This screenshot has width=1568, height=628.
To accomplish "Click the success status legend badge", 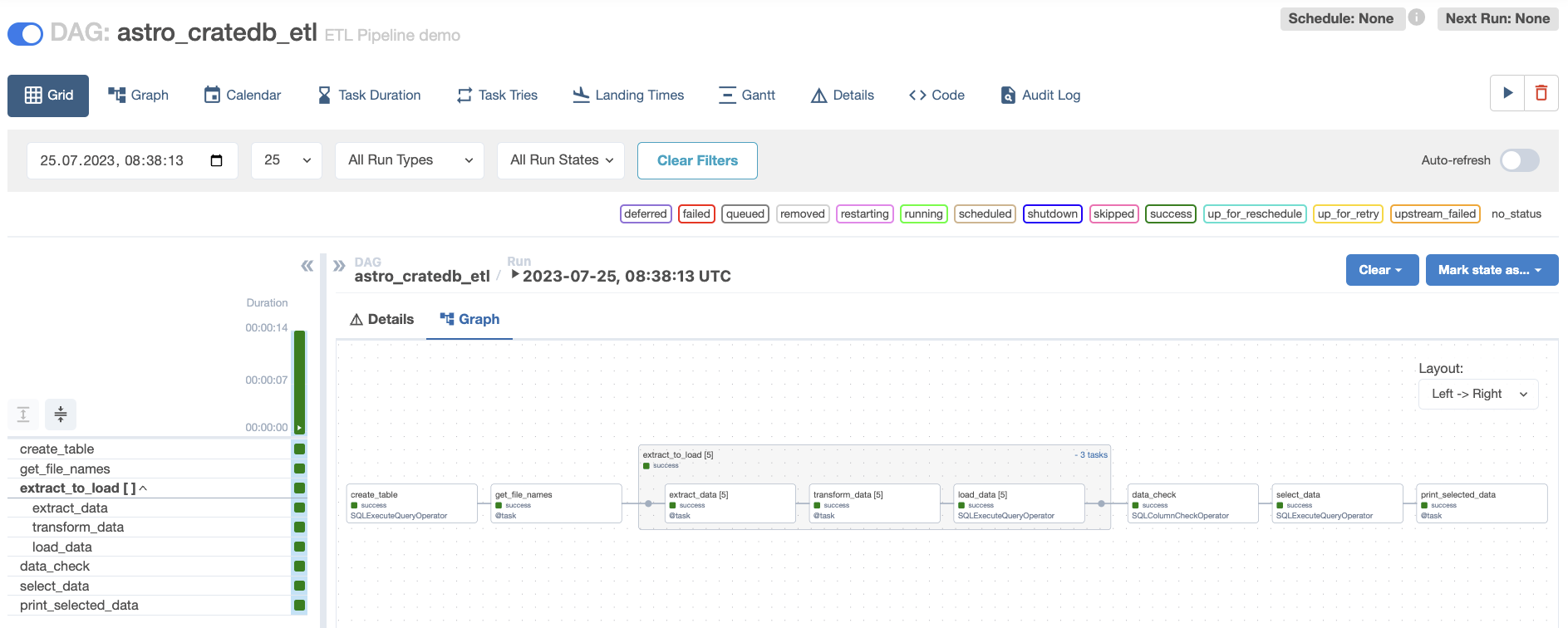I will point(1171,214).
